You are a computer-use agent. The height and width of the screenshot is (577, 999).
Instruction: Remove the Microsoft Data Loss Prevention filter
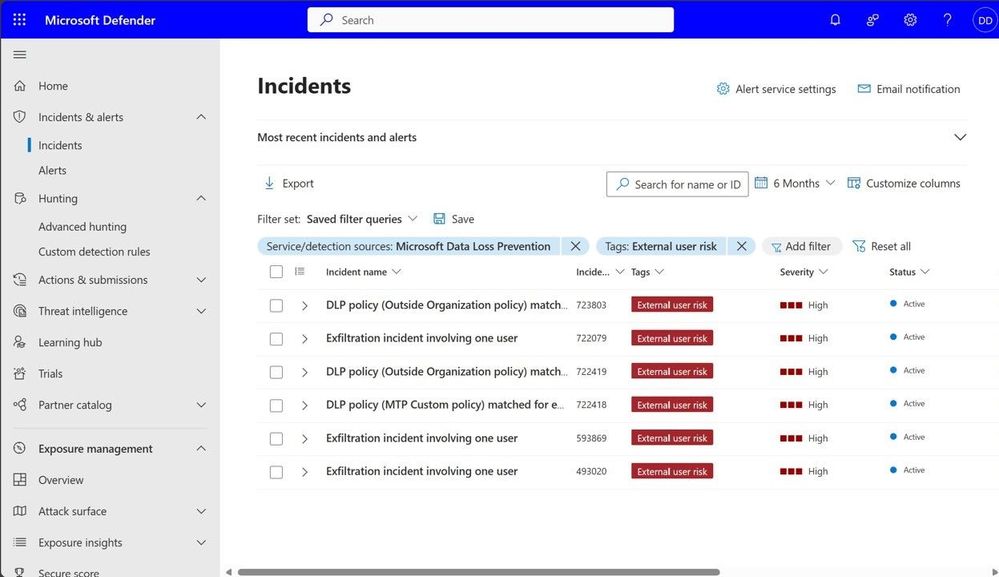click(575, 246)
